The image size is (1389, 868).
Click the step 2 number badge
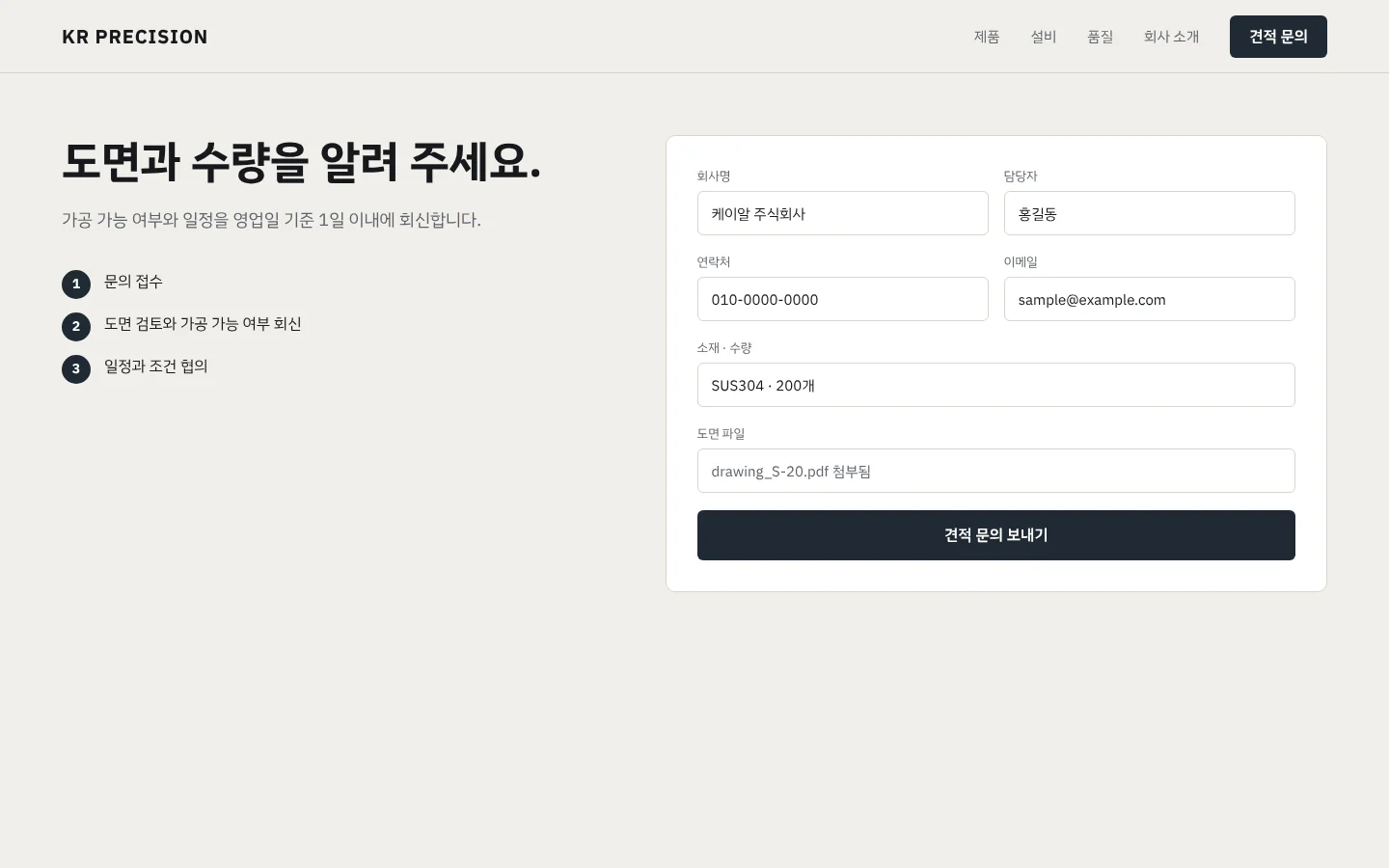coord(76,327)
